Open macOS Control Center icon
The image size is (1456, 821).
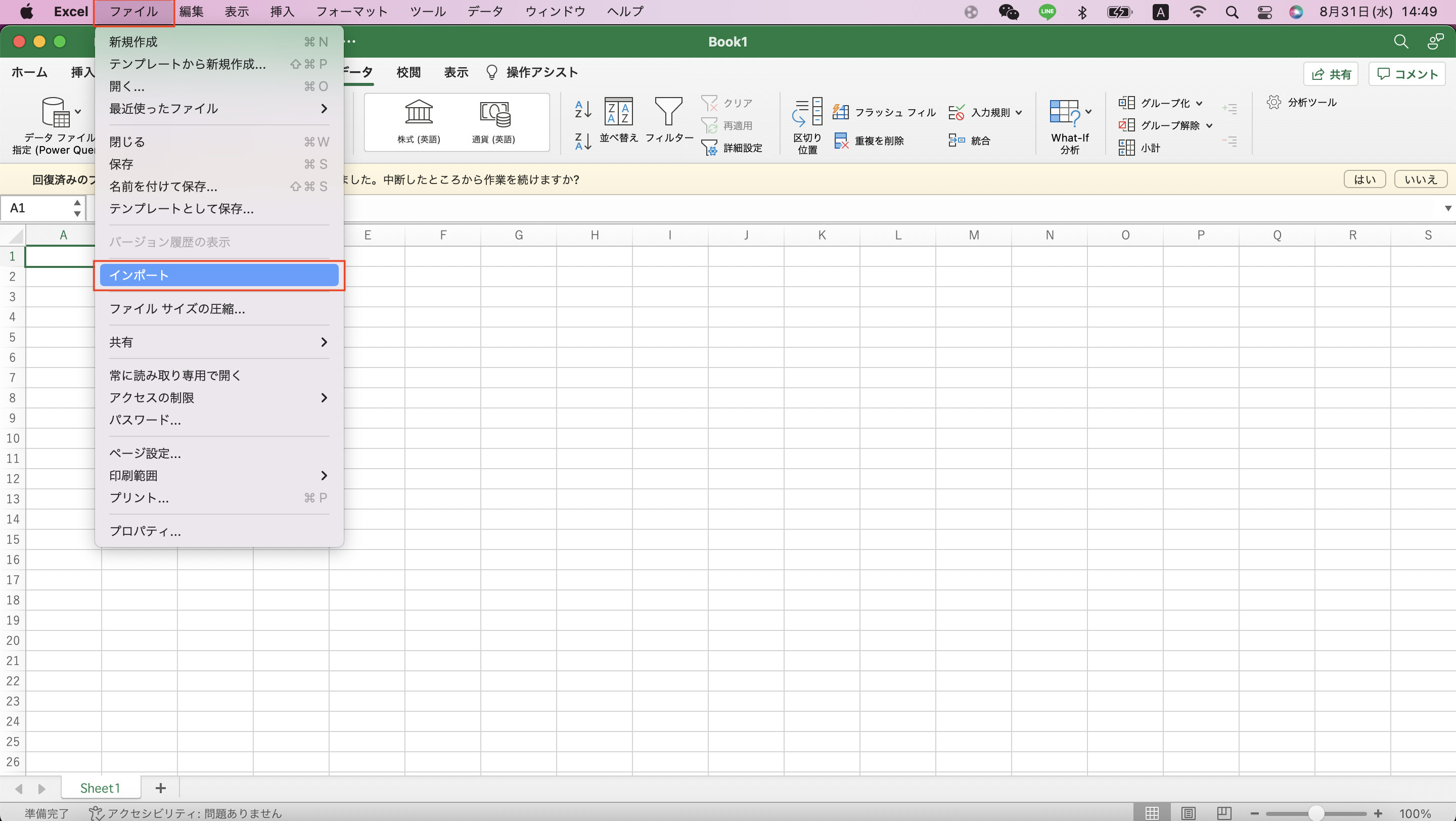[1265, 12]
